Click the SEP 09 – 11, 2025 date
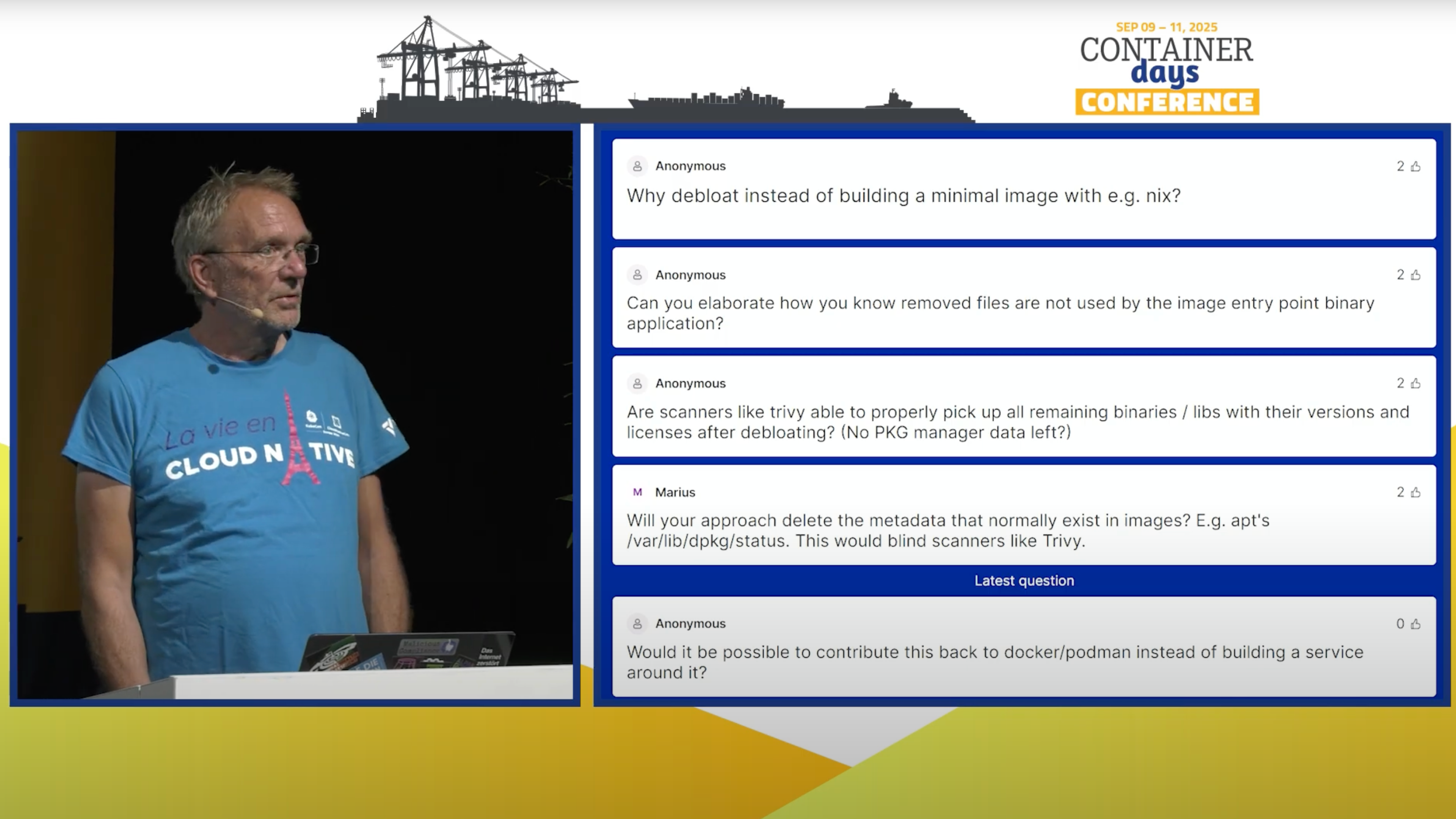1456x819 pixels. pos(1166,27)
